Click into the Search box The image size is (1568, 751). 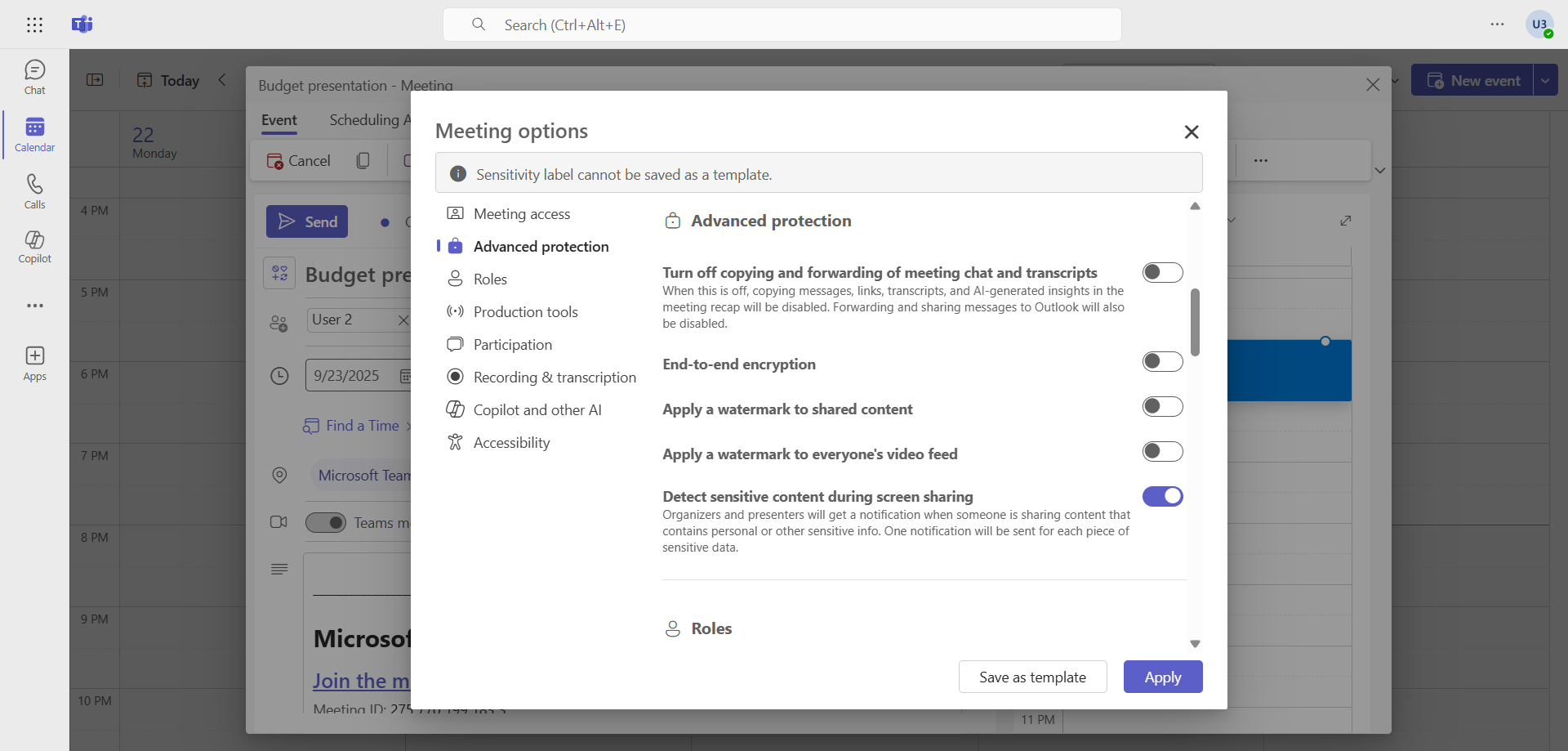[782, 25]
